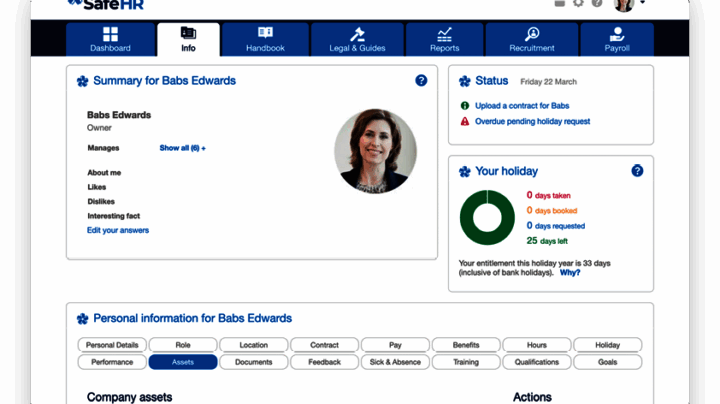
Task: Select the Documents pill
Action: coord(253,362)
